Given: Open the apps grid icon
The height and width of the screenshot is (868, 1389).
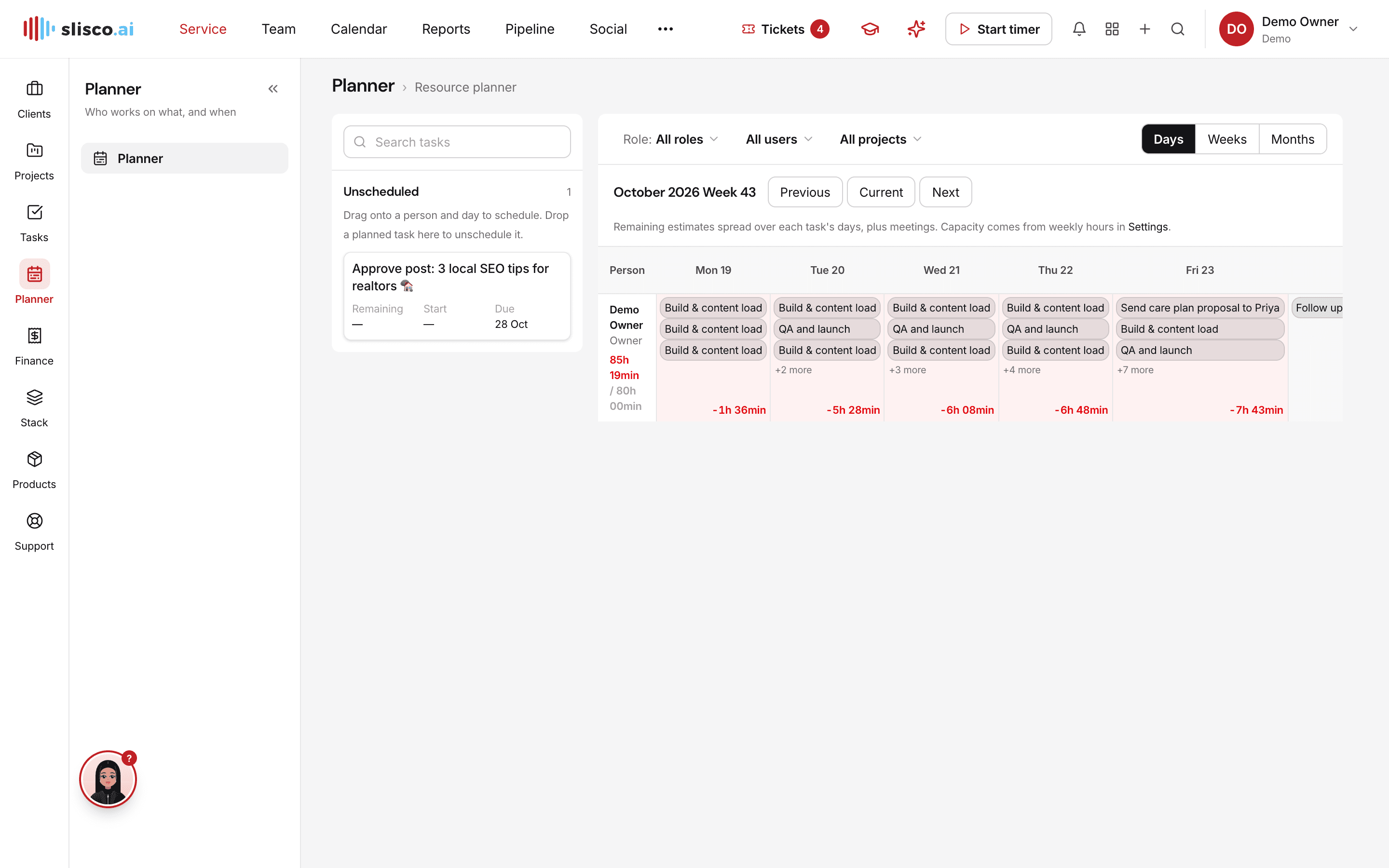Looking at the screenshot, I should click(1112, 29).
